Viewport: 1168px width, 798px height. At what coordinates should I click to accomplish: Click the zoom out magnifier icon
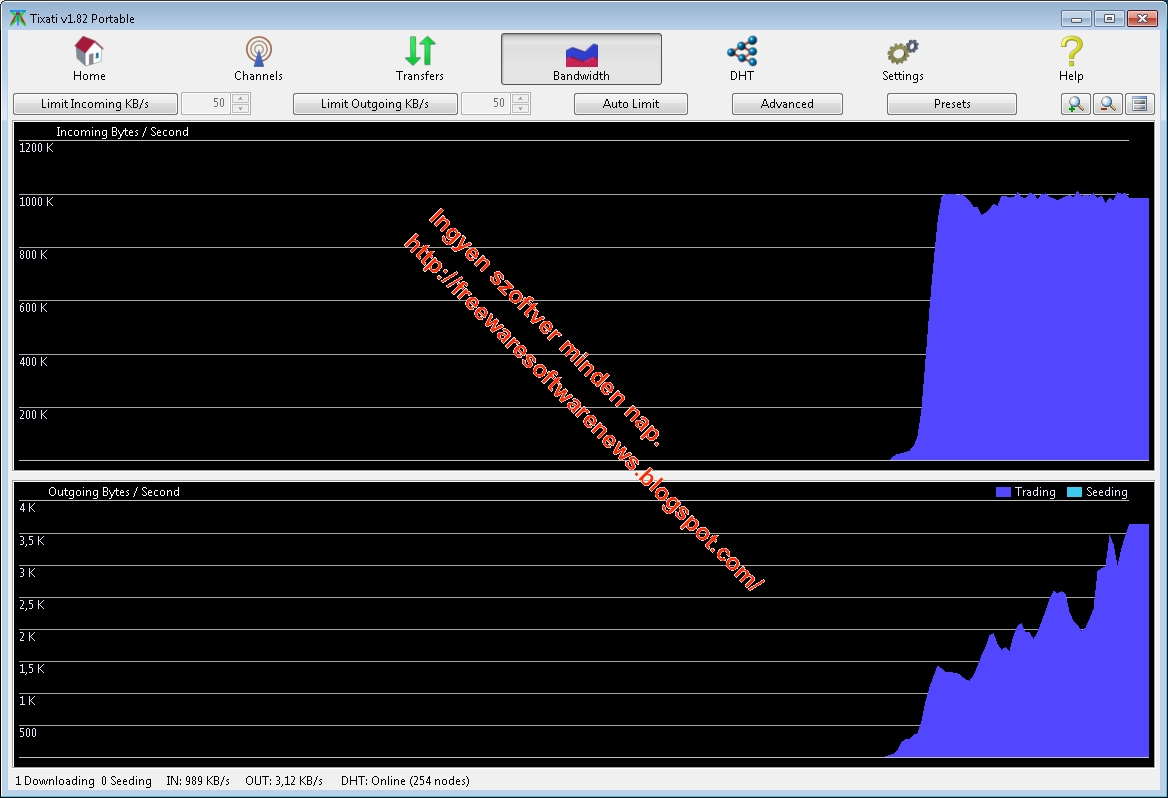pos(1108,104)
